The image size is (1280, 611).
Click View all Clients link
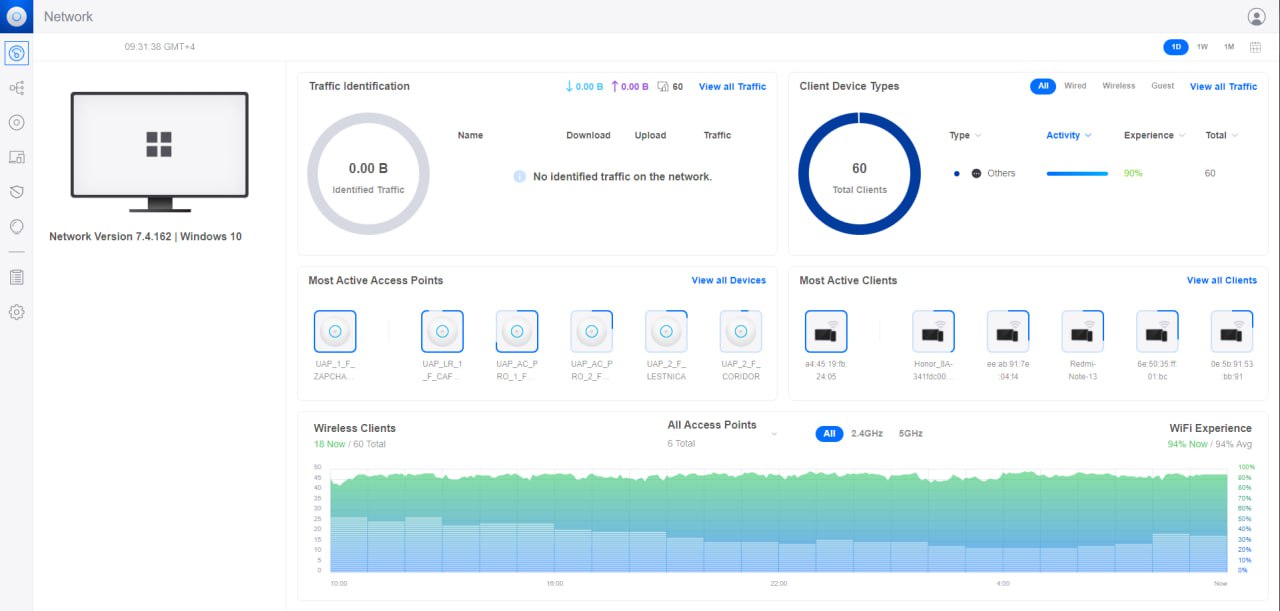pos(1221,281)
